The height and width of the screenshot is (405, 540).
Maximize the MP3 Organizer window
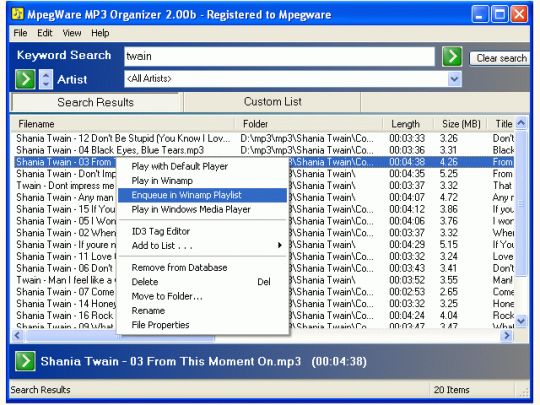[499, 14]
